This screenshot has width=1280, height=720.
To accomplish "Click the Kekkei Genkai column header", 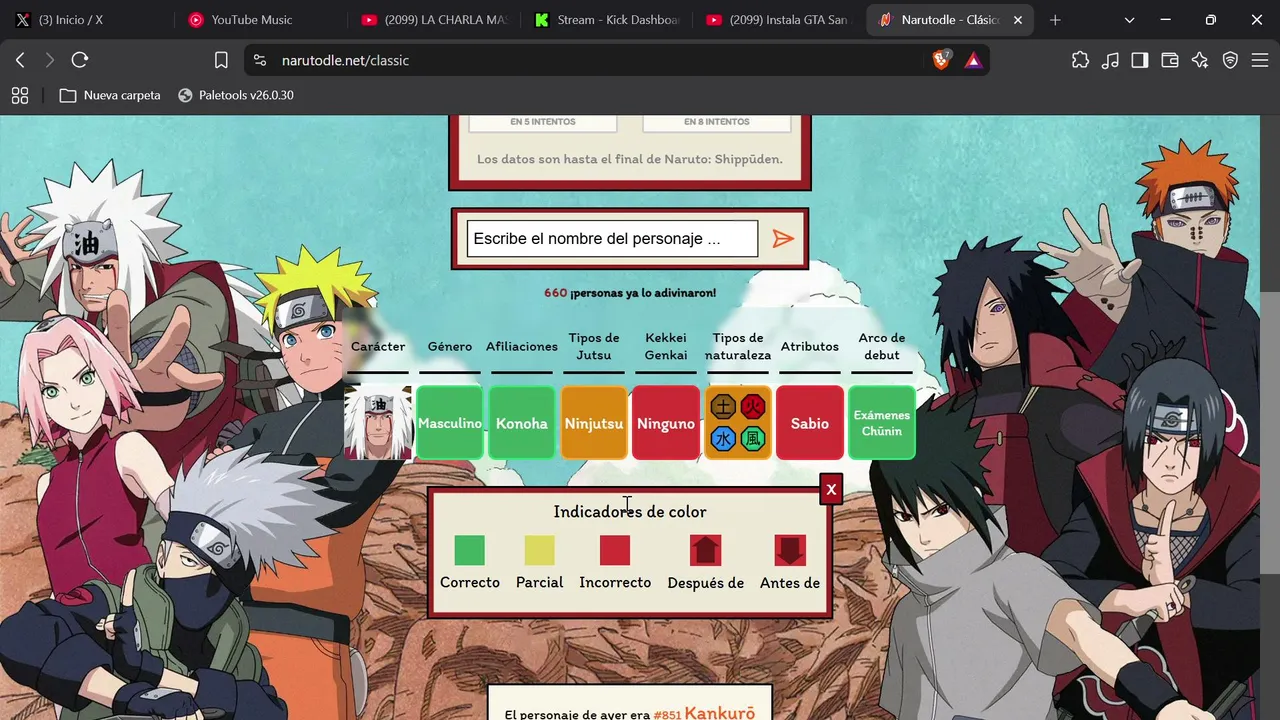I will (x=666, y=346).
